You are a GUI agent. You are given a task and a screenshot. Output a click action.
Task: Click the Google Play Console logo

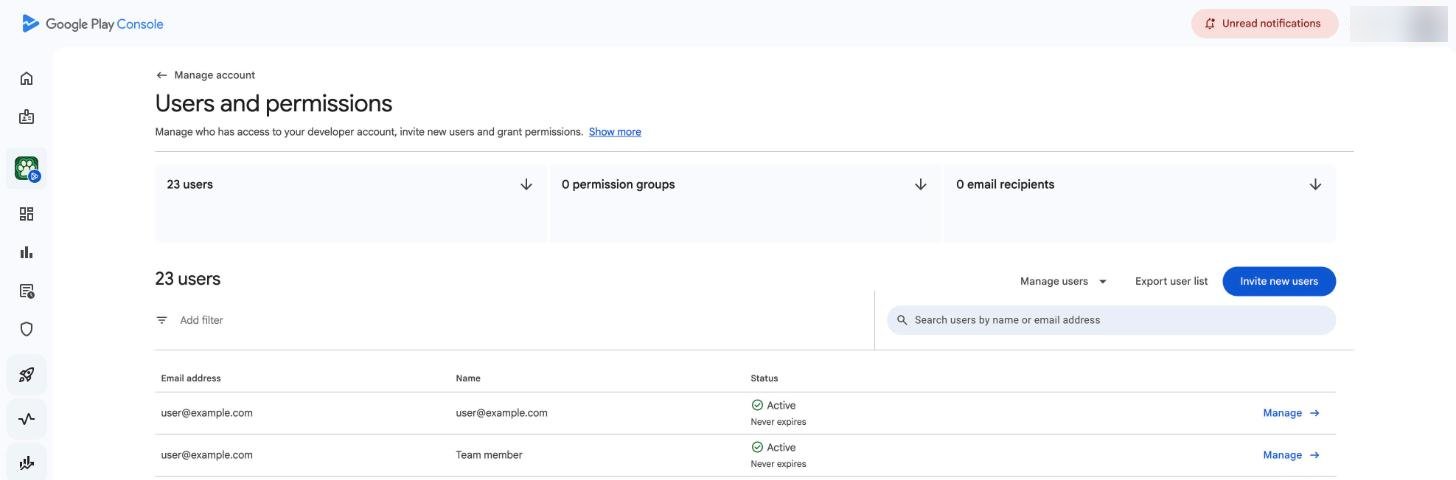[92, 23]
